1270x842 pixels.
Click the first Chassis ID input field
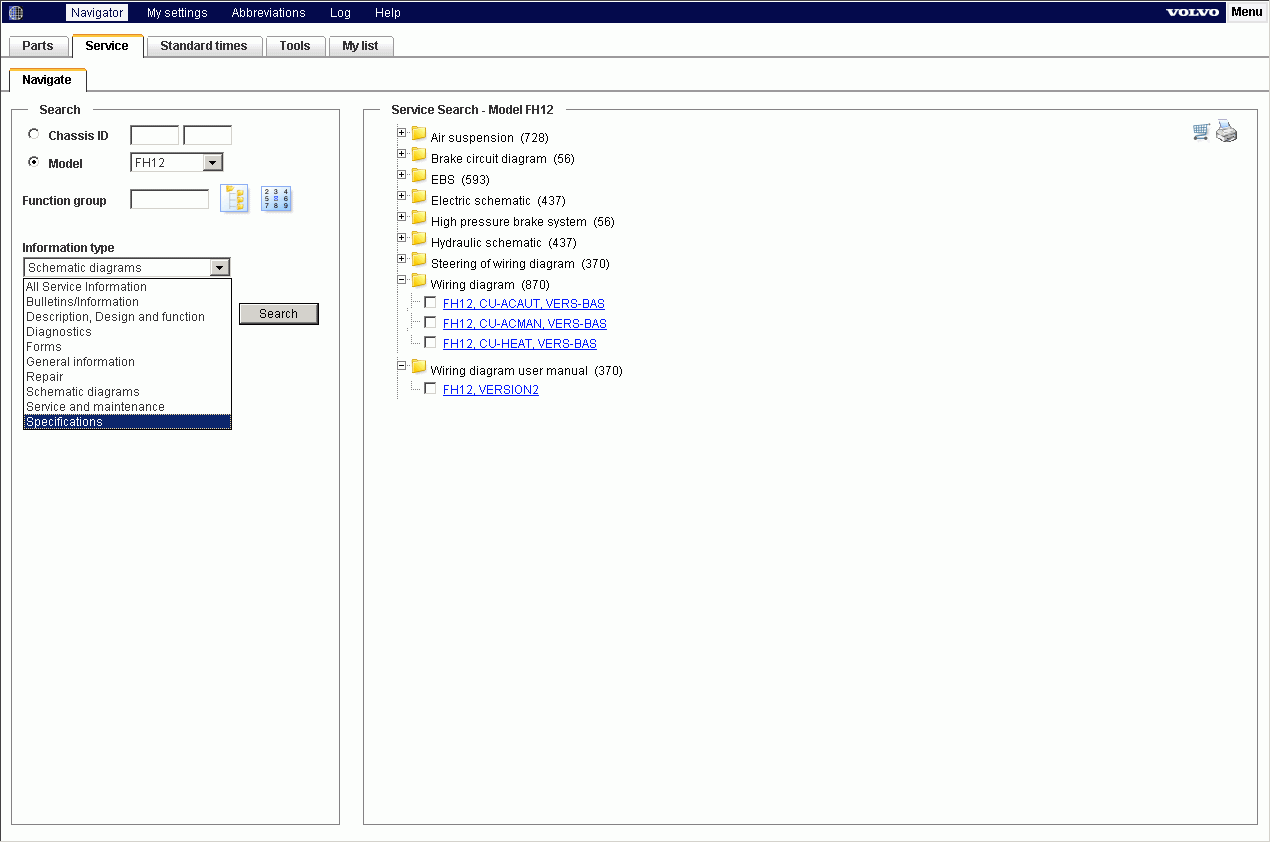pyautogui.click(x=155, y=135)
